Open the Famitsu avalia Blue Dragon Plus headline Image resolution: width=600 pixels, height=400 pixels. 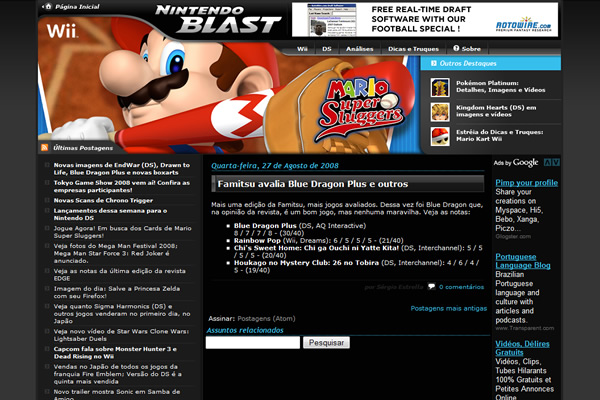point(313,184)
